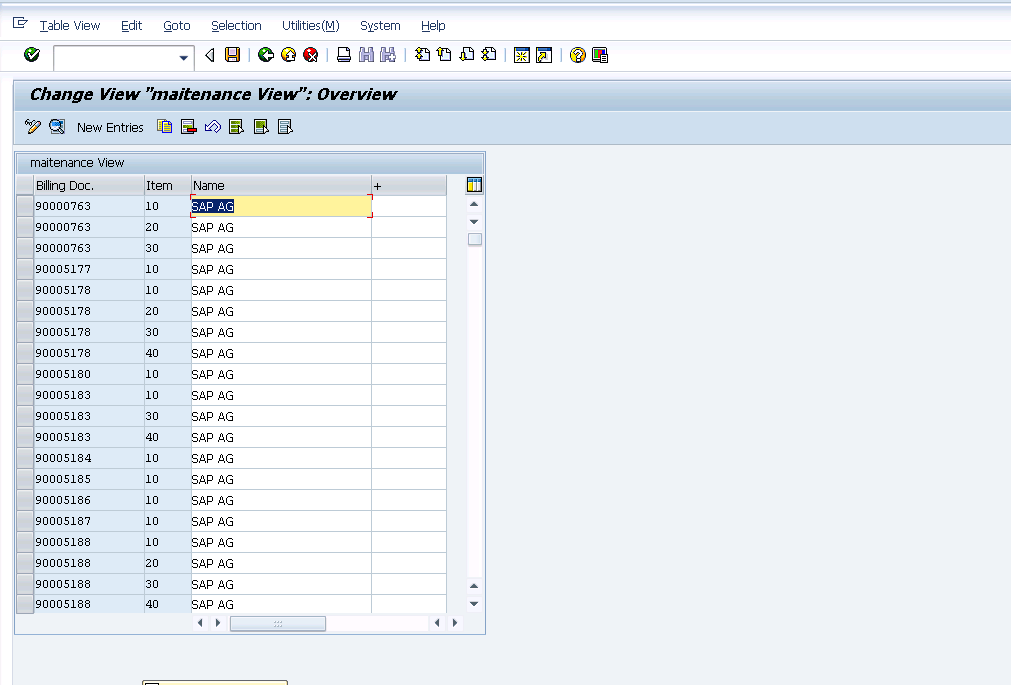Click the plus column header

409,185
